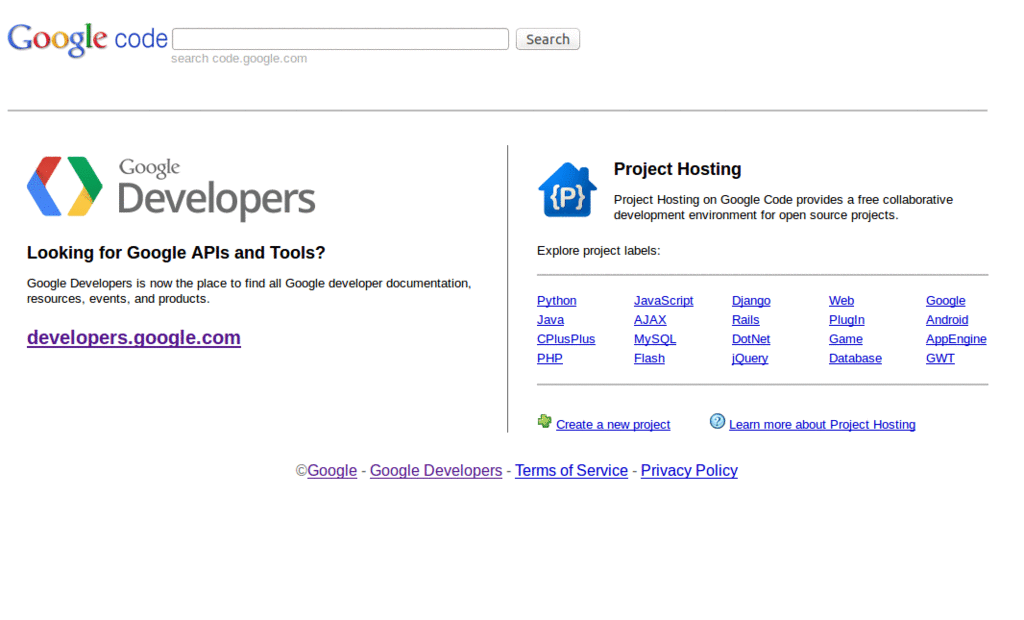Open the JavaScript project label
1024x620 pixels.
coord(664,301)
